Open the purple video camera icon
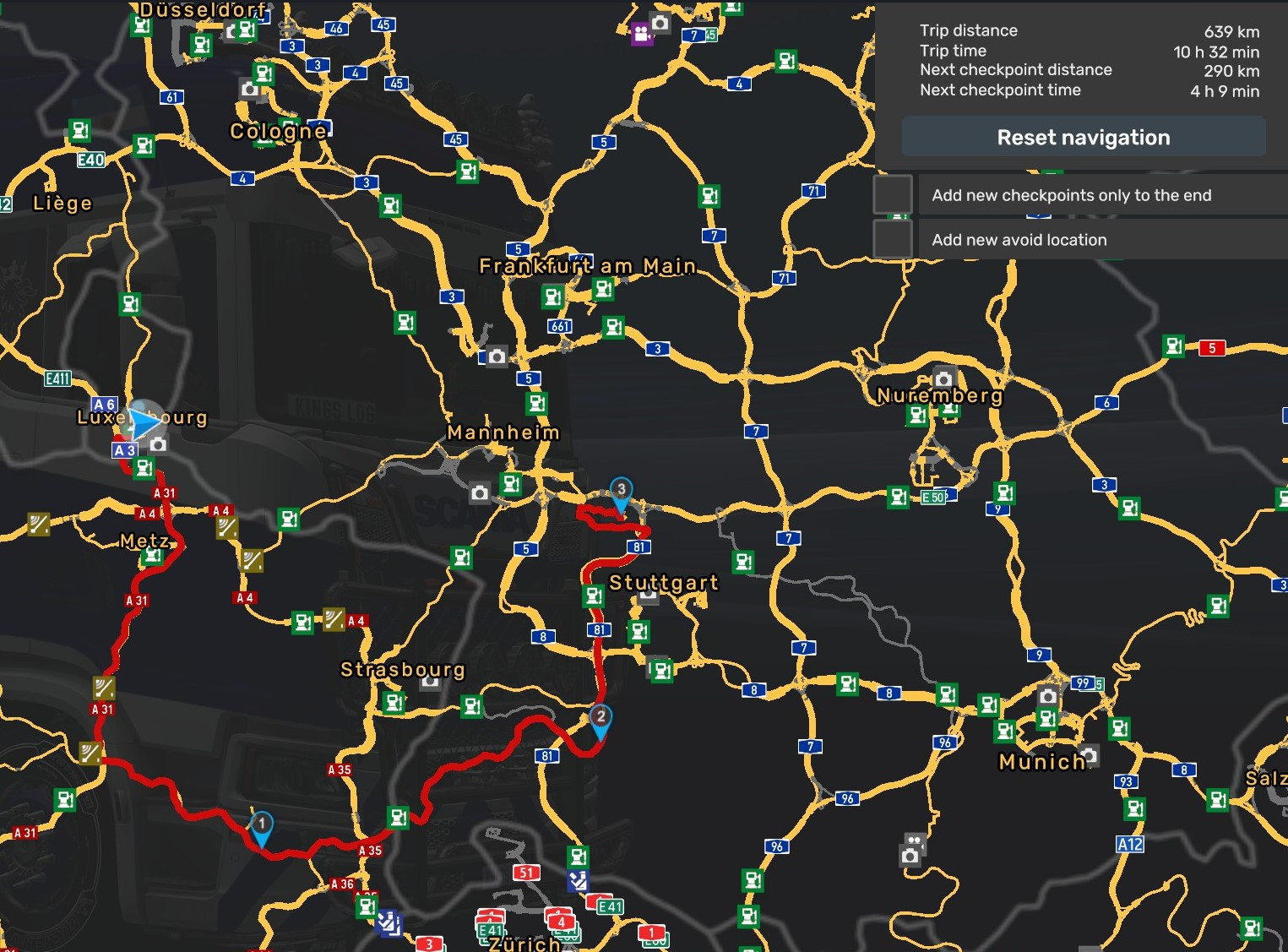1288x952 pixels. (642, 34)
